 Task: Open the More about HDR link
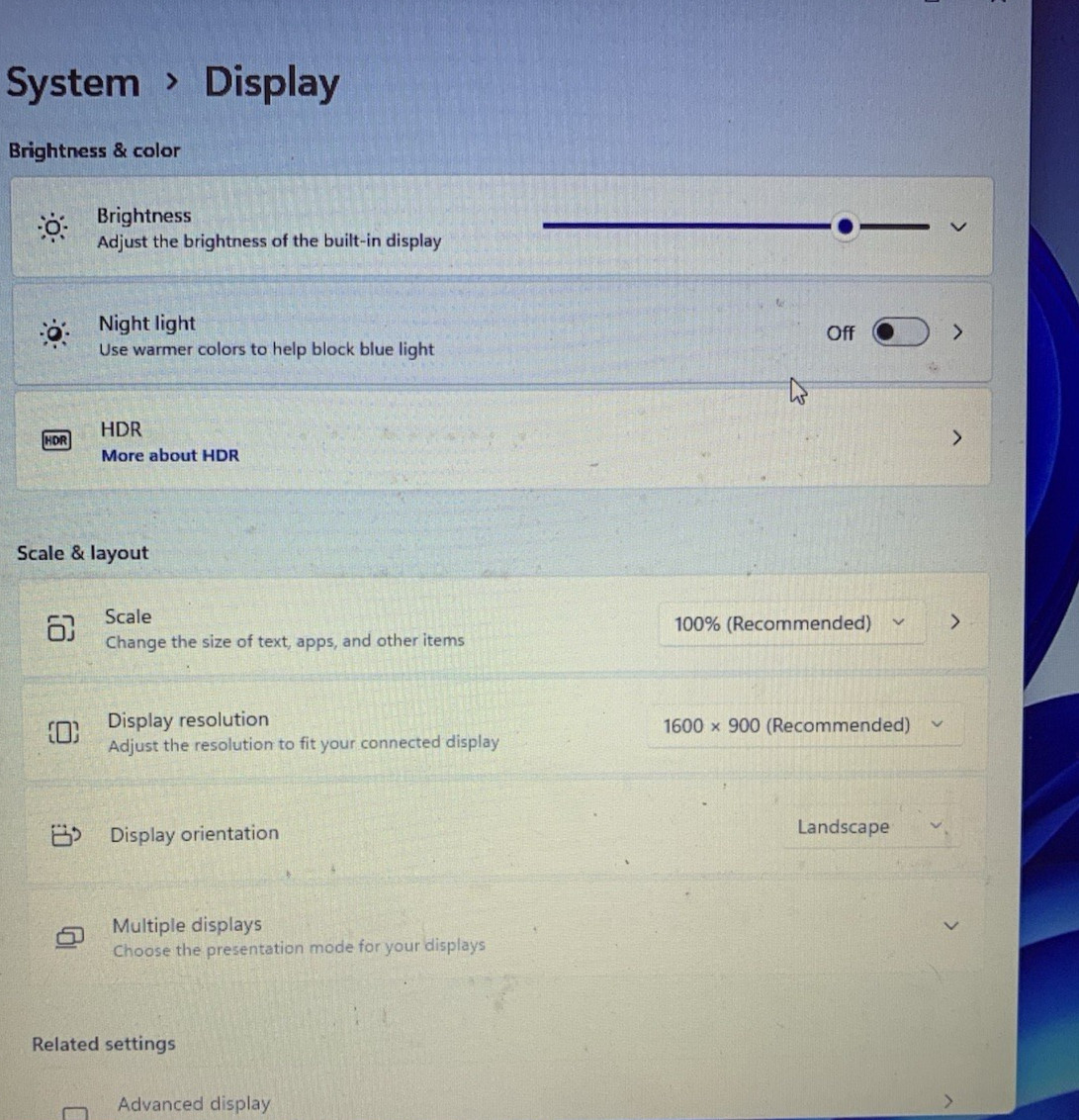[170, 455]
